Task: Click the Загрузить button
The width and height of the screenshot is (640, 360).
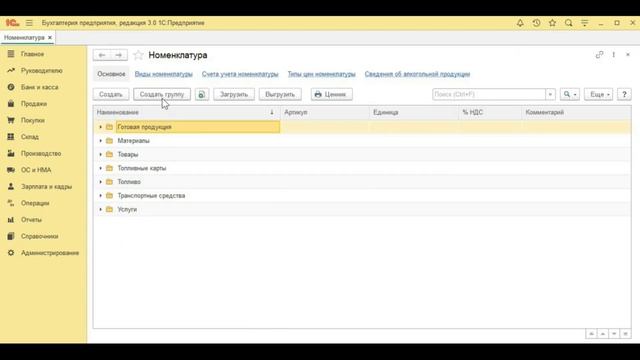Action: [x=234, y=94]
